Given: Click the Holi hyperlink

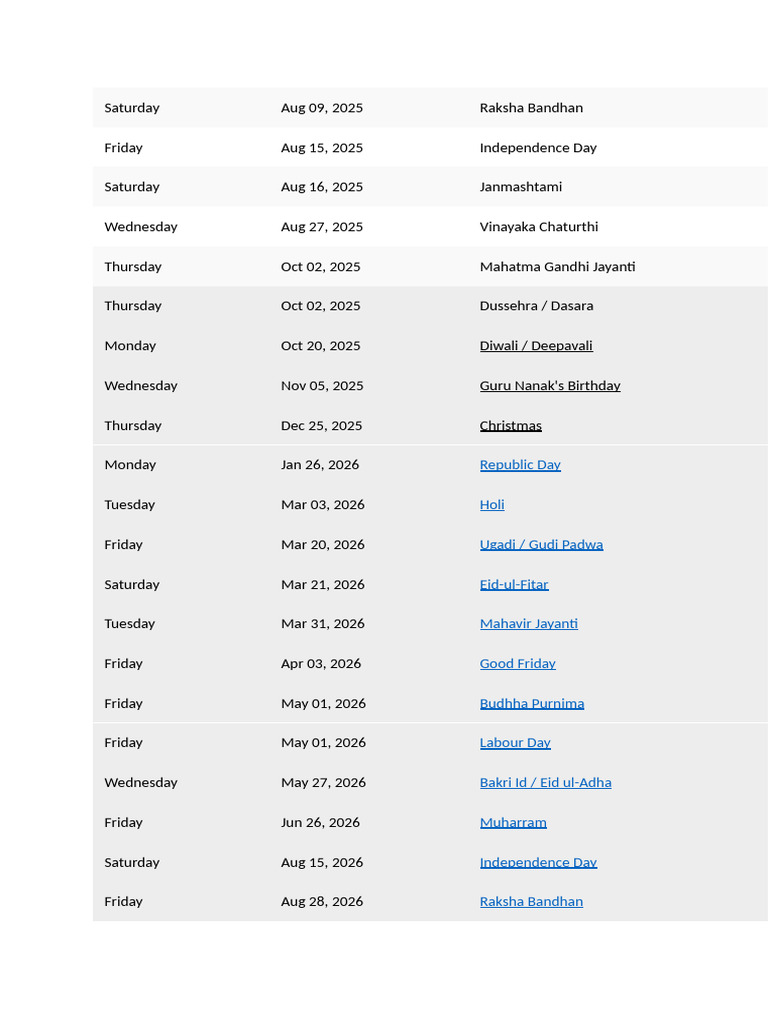Looking at the screenshot, I should (492, 505).
